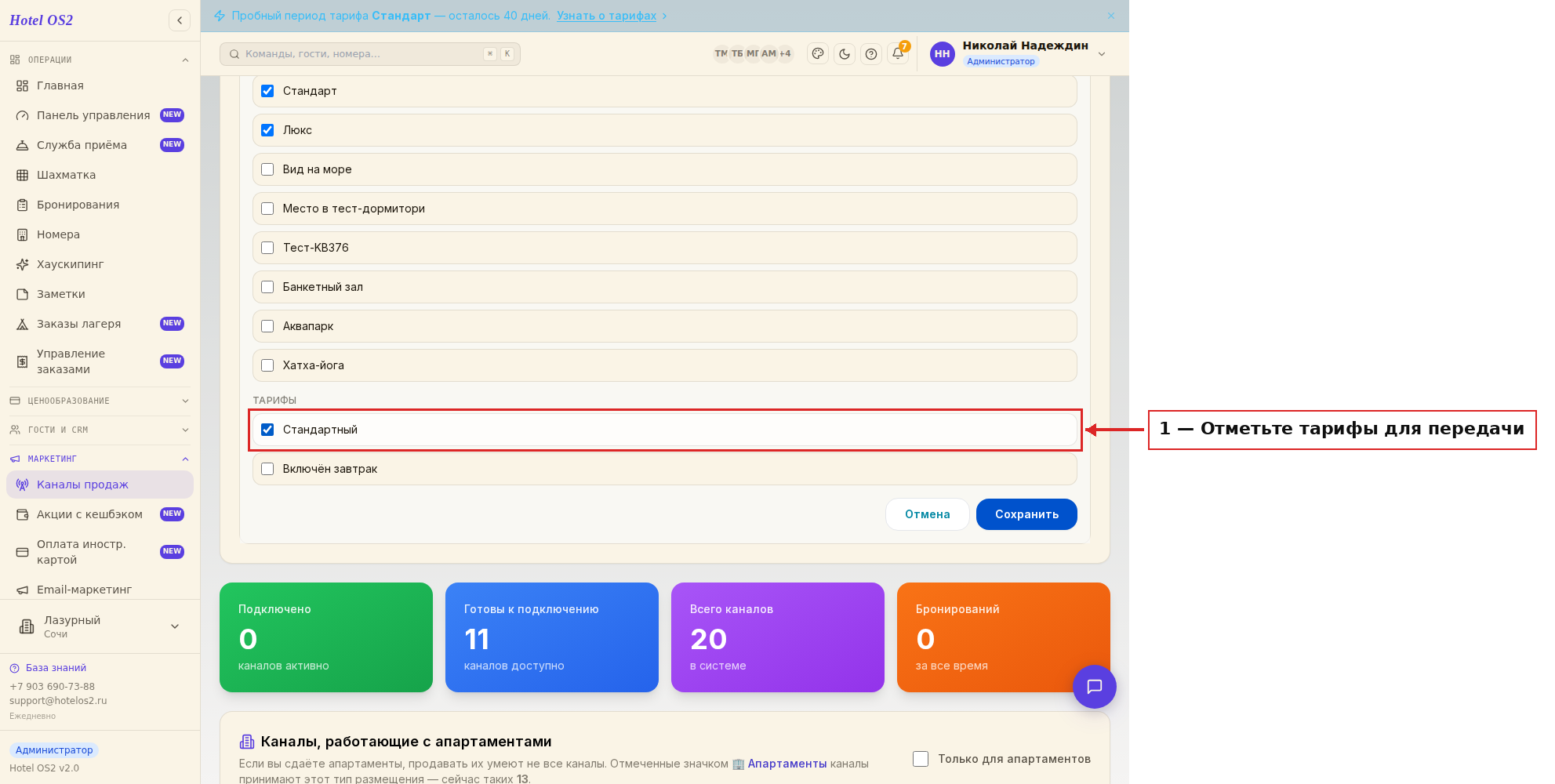Open the help question mark icon

click(871, 54)
